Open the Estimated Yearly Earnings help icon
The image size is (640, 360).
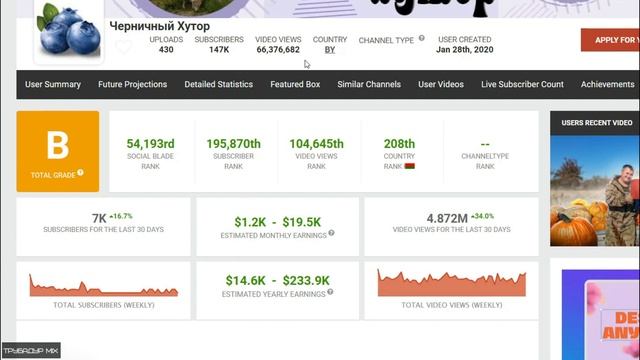tap(330, 292)
